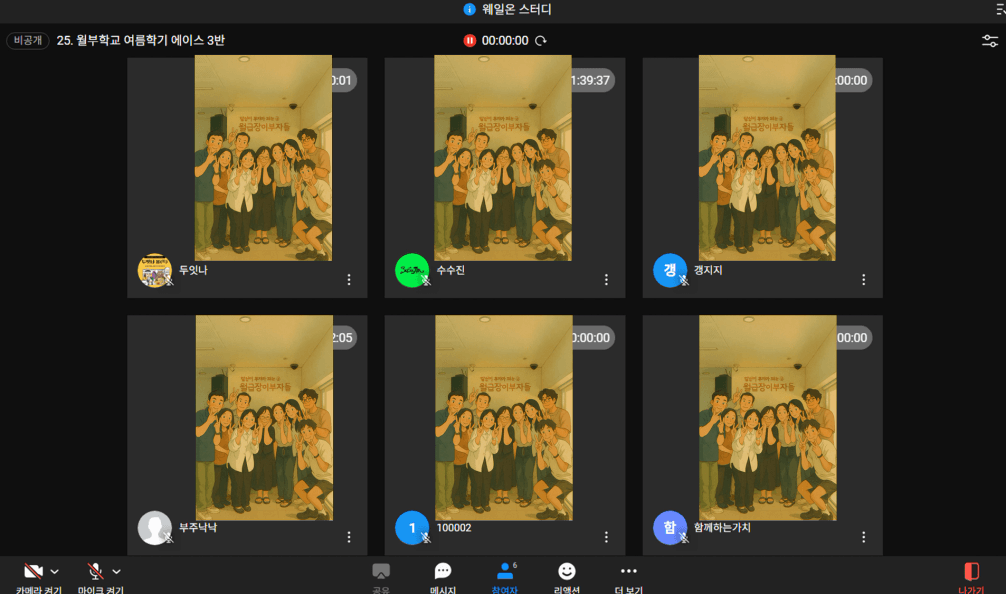
Task: Open the reactions emoji menu
Action: 567,571
